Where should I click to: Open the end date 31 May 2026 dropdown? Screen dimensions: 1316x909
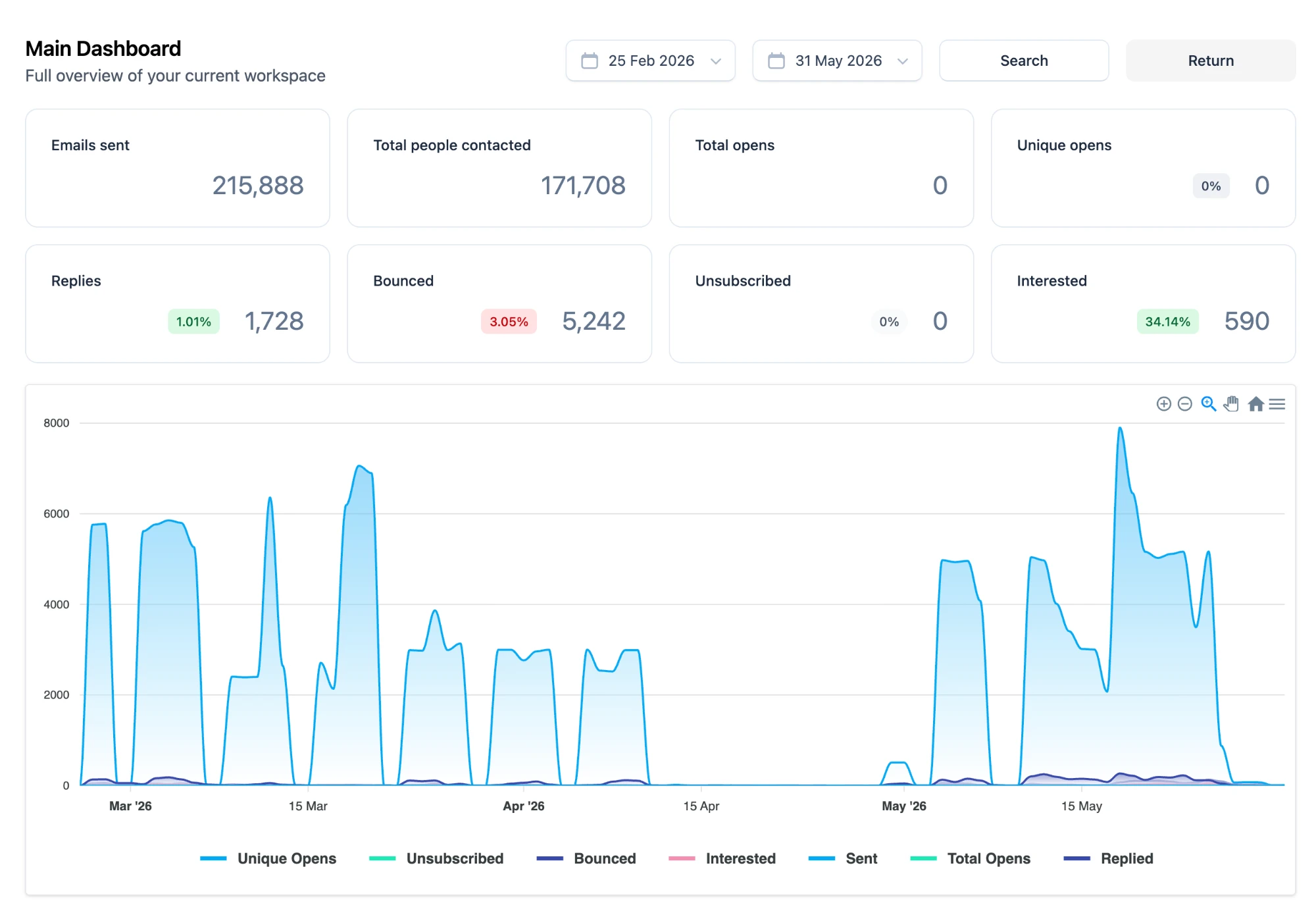point(837,61)
